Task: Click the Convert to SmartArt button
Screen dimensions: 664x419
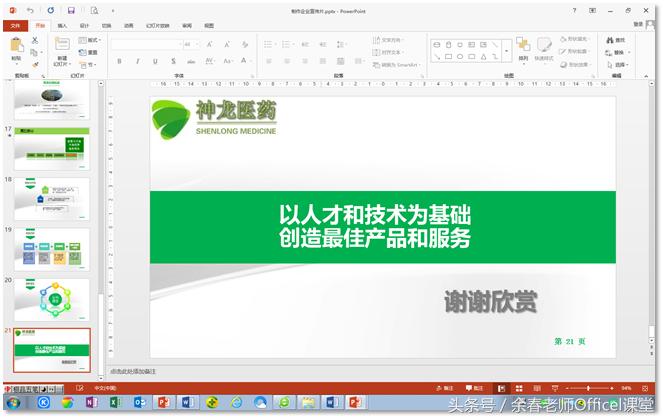Action: point(396,65)
